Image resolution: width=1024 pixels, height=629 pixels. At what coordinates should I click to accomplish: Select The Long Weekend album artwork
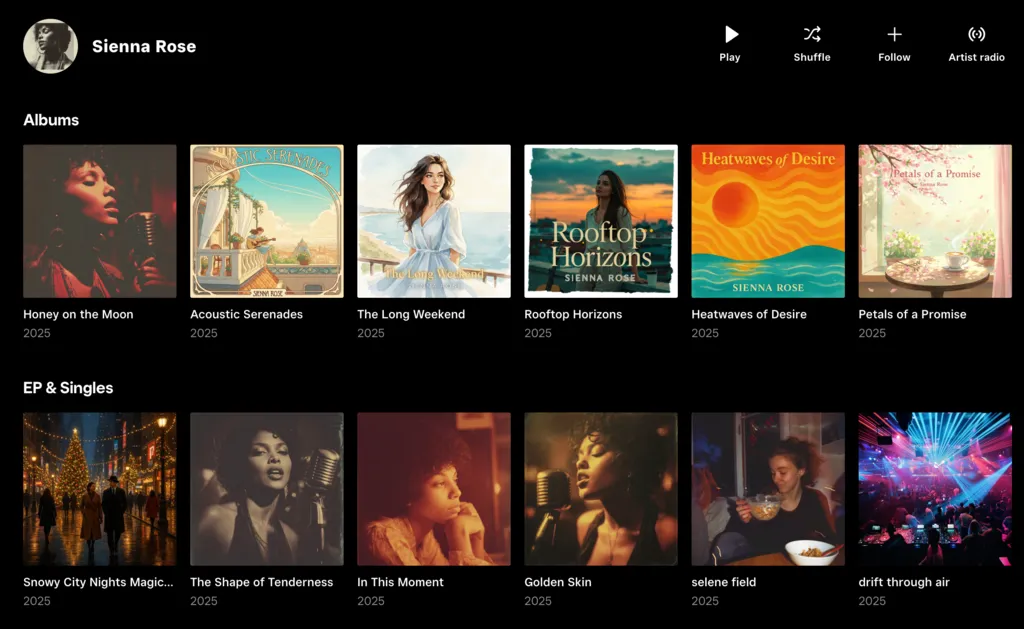coord(434,221)
